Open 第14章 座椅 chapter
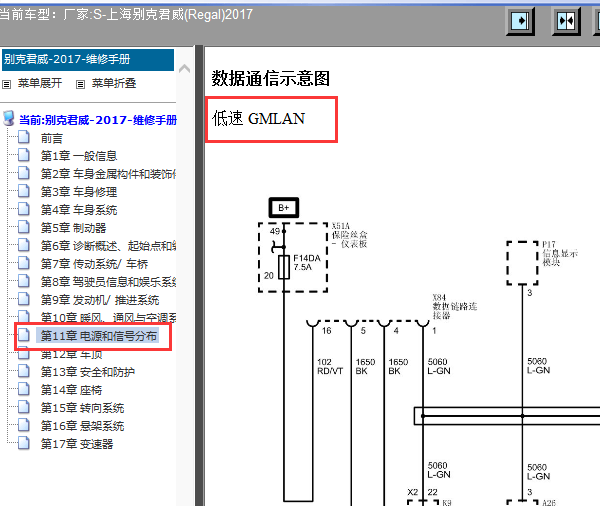The image size is (600, 506). click(71, 390)
